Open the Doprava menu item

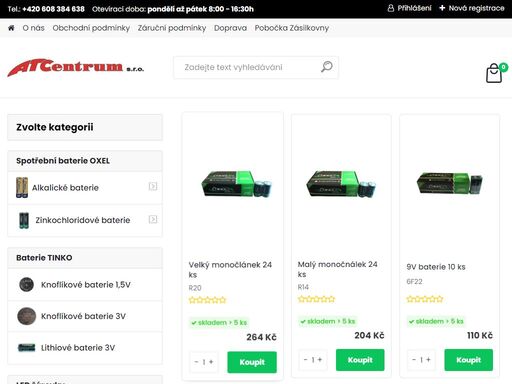(x=230, y=28)
